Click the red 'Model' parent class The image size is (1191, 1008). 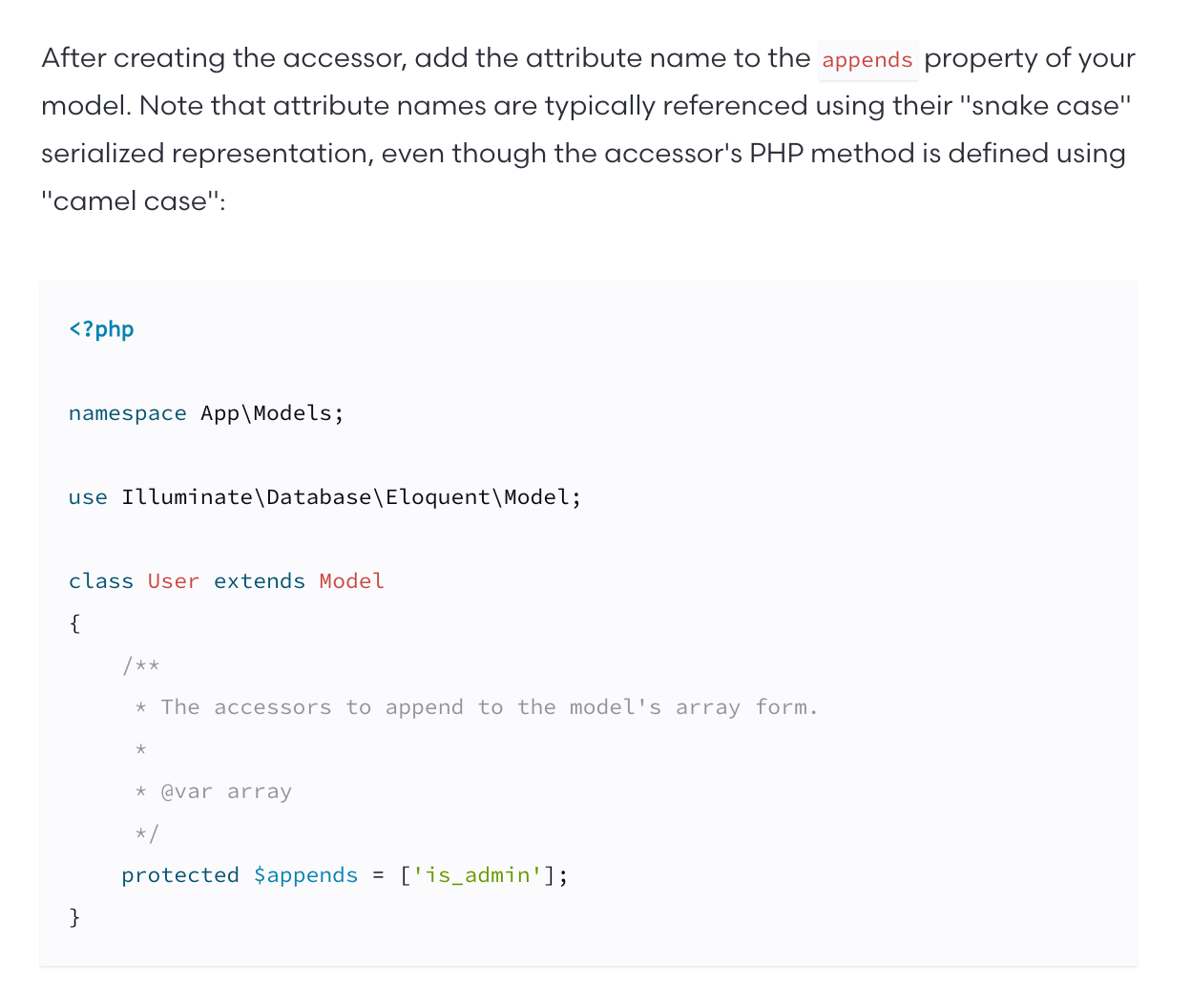pos(352,581)
